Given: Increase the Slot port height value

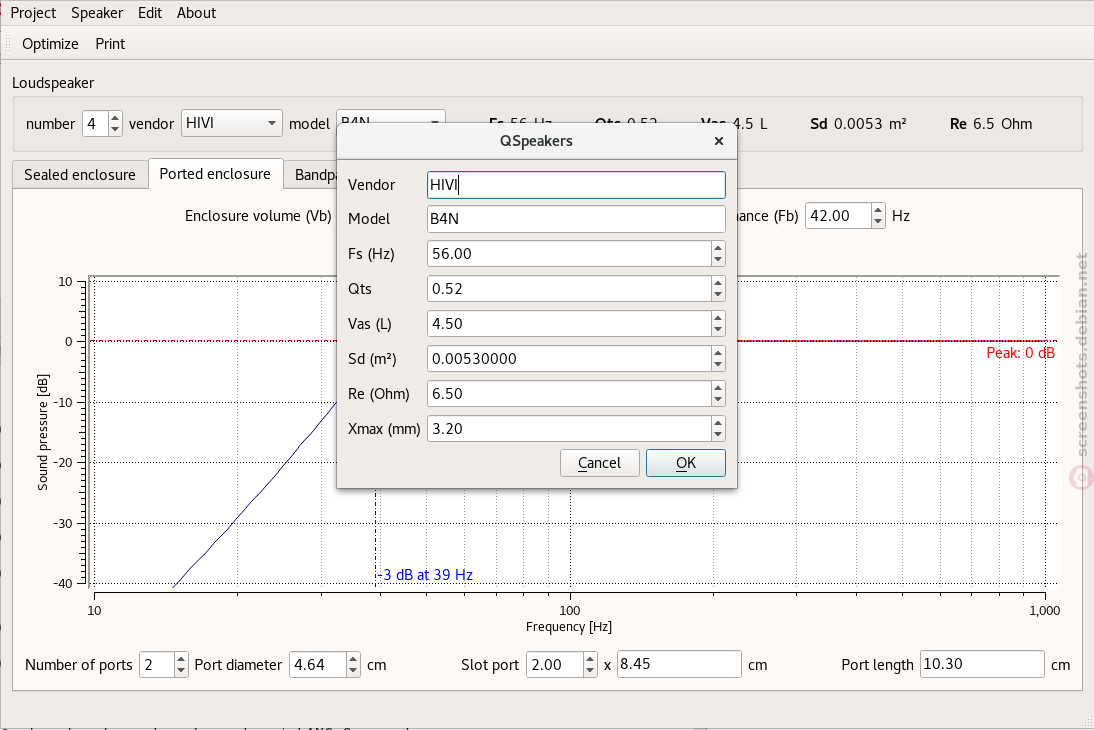Looking at the screenshot, I should tap(590, 658).
